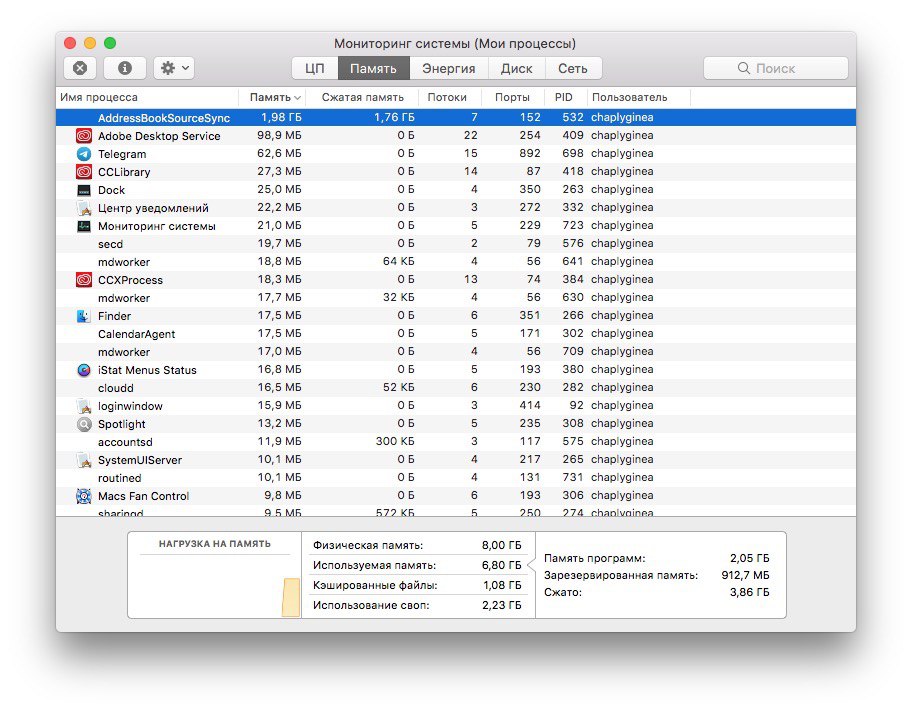The height and width of the screenshot is (712, 912).
Task: Click the Физическая память 8,00 ГБ entry
Action: [417, 546]
